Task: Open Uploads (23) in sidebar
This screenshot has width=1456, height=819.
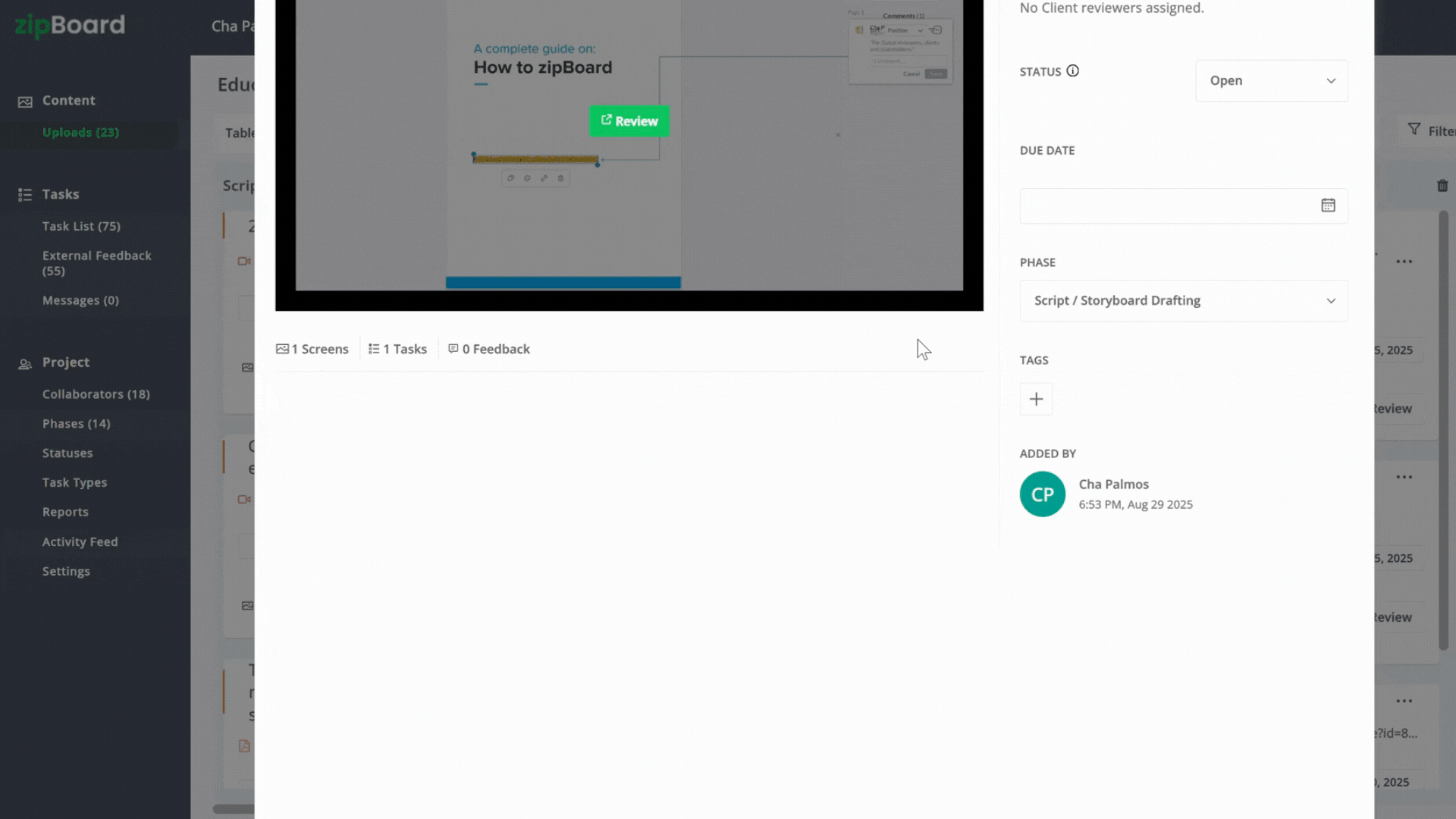Action: (80, 132)
